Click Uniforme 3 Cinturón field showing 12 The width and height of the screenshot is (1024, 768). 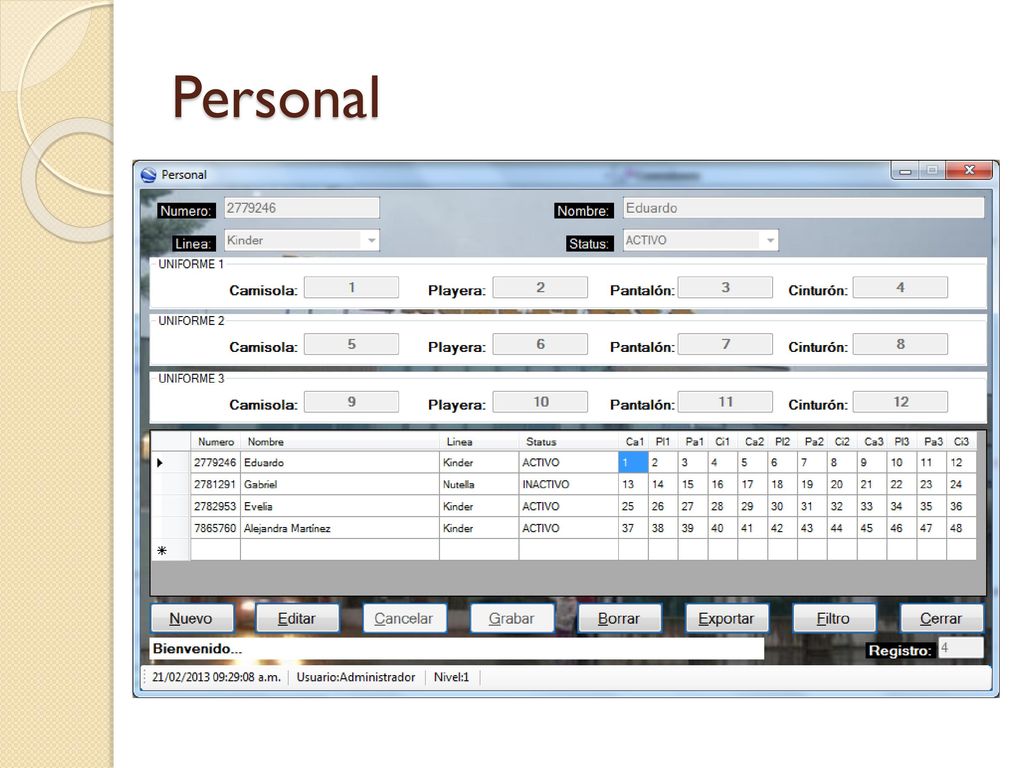click(900, 402)
